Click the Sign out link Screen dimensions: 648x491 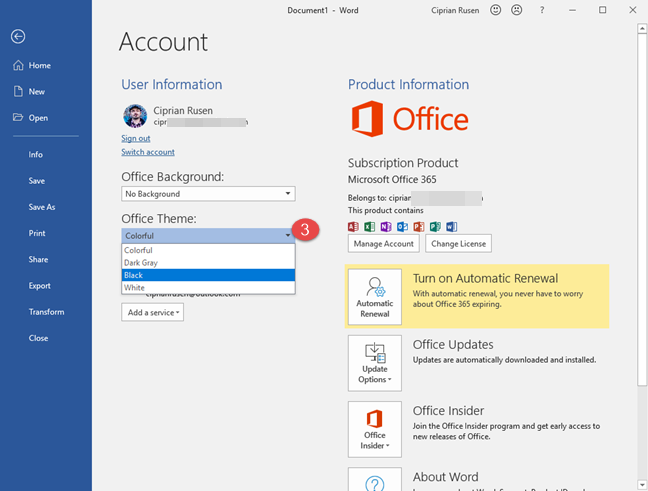tap(136, 138)
